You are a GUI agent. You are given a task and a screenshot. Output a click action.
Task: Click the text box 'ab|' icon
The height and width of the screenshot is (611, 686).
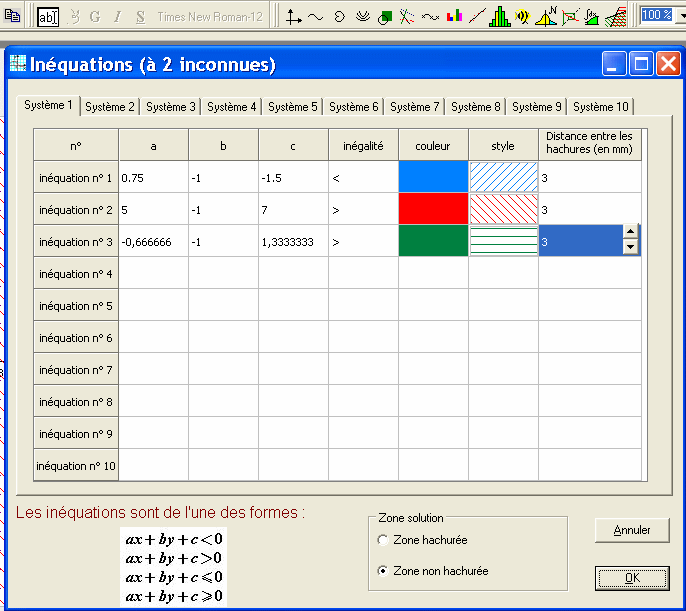(48, 16)
